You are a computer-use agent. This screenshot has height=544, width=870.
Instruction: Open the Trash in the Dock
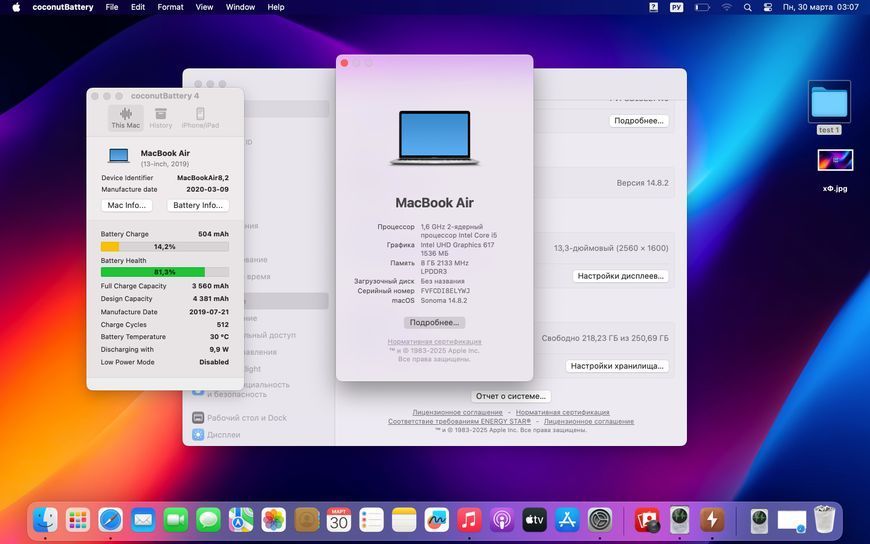[825, 519]
